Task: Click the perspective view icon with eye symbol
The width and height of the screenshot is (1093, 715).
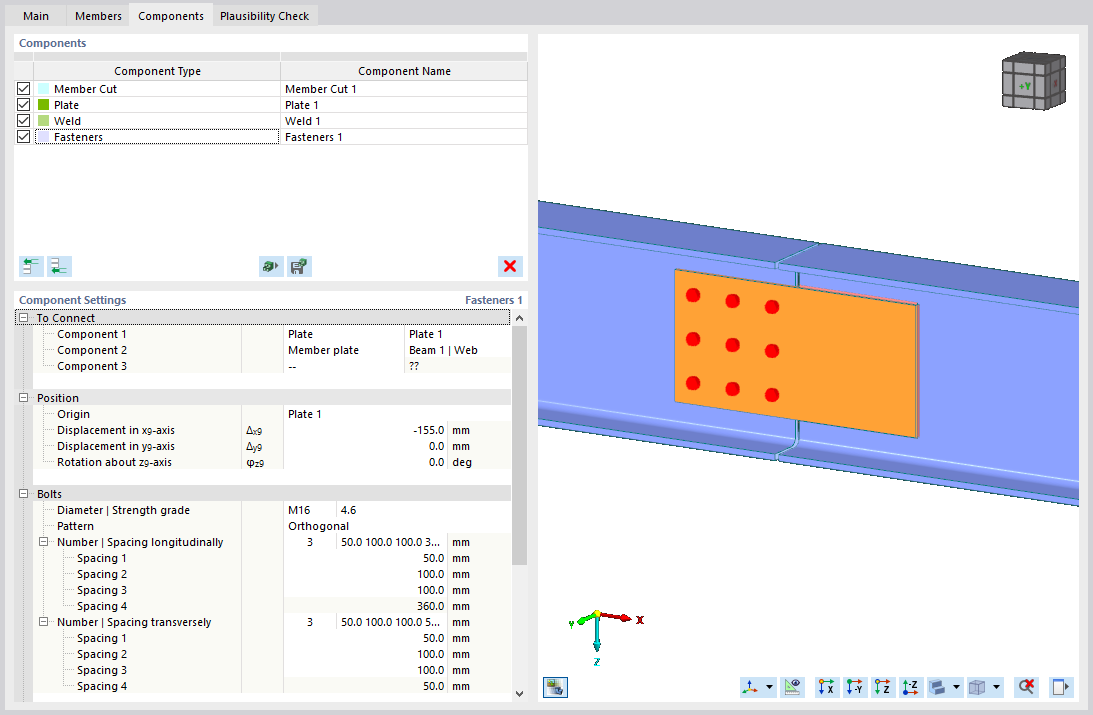Action: pyautogui.click(x=791, y=687)
